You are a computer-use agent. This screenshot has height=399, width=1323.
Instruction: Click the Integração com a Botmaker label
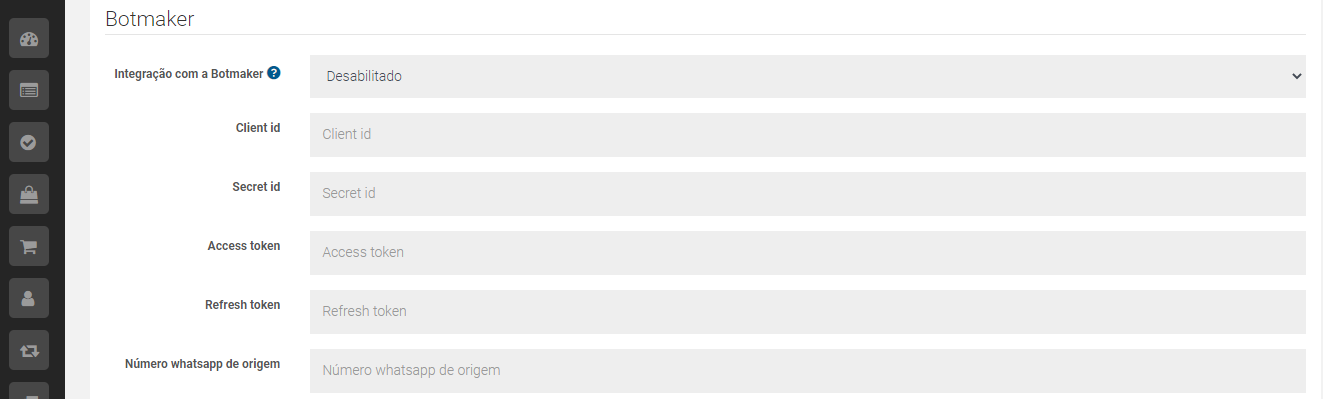(x=189, y=74)
